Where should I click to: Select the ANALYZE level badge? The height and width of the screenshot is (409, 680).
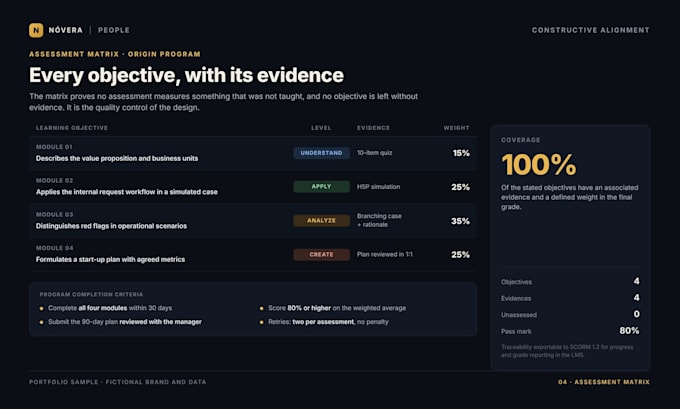(x=321, y=220)
